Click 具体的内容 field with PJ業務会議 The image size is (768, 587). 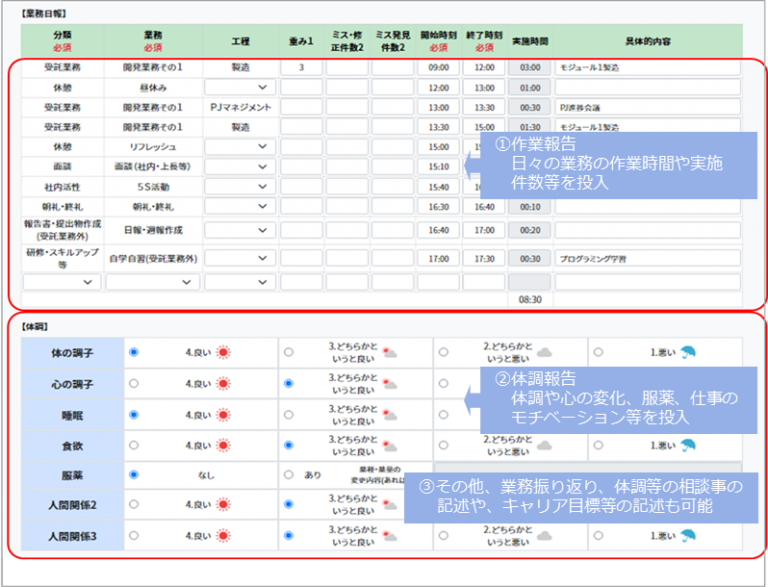point(648,107)
